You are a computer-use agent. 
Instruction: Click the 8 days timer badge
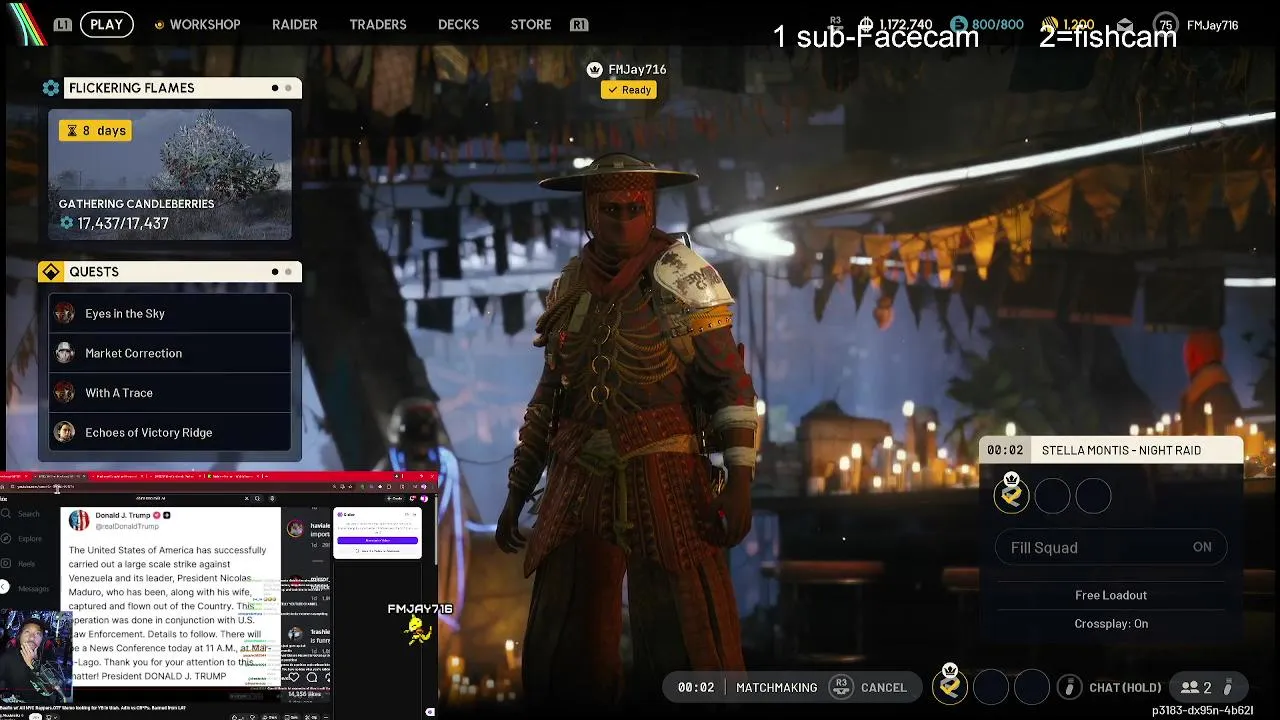point(95,130)
